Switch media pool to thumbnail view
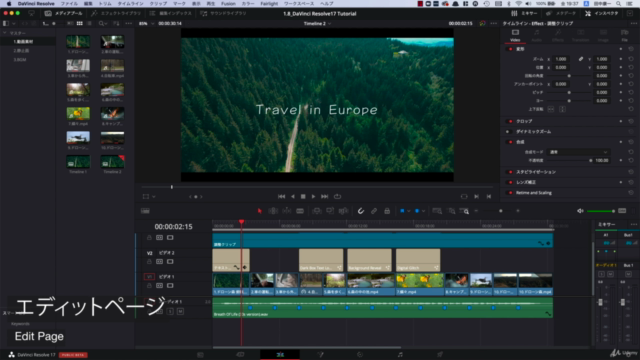The image size is (640, 360). coord(80,24)
